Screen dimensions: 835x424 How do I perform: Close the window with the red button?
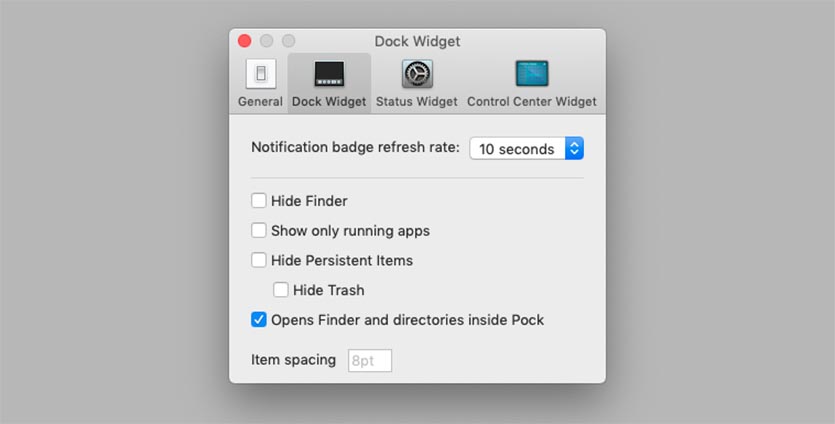click(x=244, y=41)
